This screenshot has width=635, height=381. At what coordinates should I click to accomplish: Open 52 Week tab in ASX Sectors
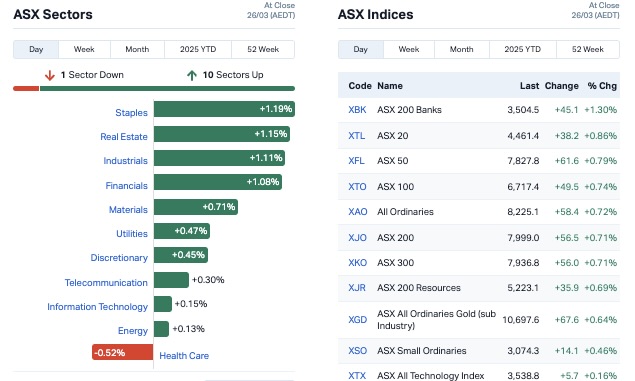[263, 49]
